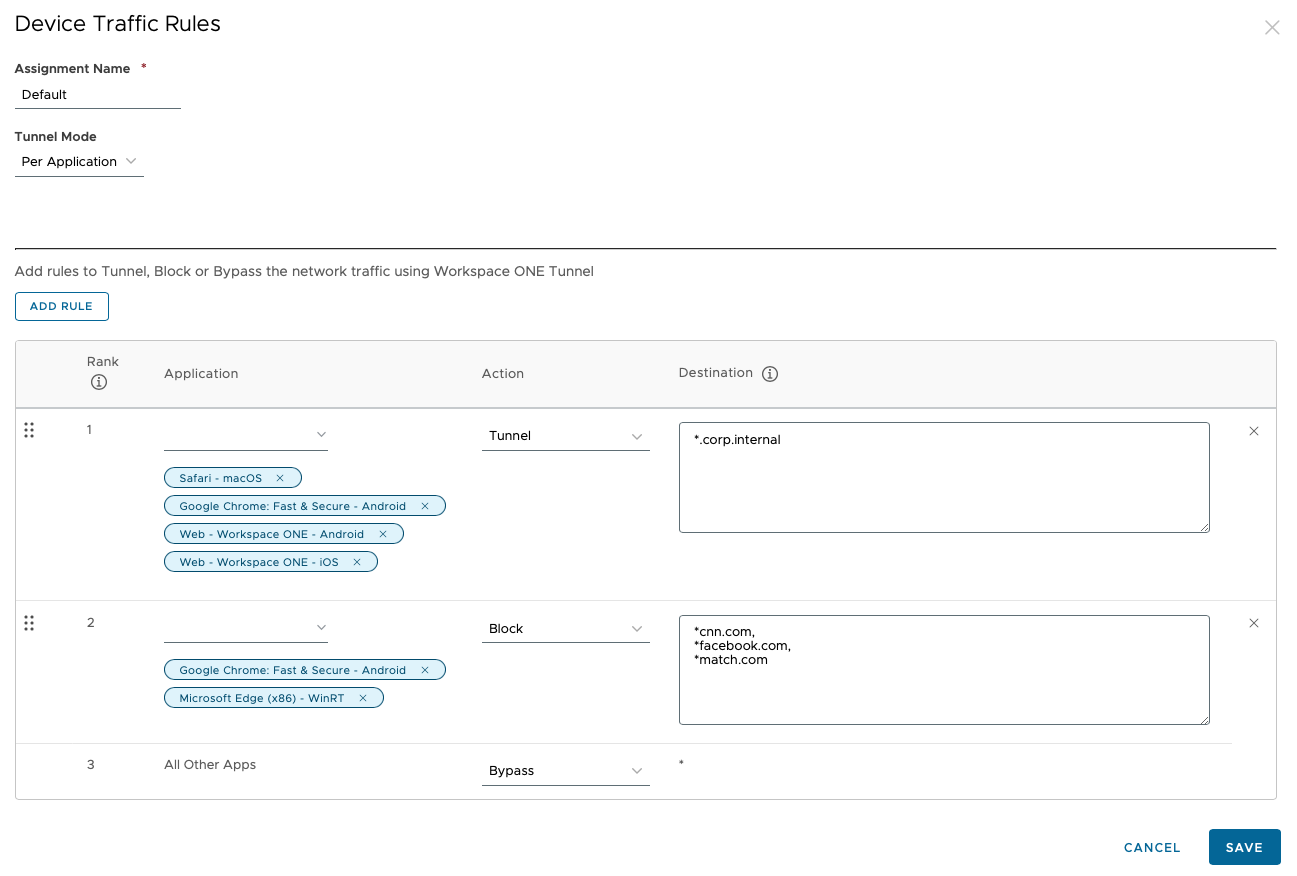Click the Assignment Name input field
This screenshot has width=1297, height=876.
pyautogui.click(x=97, y=95)
